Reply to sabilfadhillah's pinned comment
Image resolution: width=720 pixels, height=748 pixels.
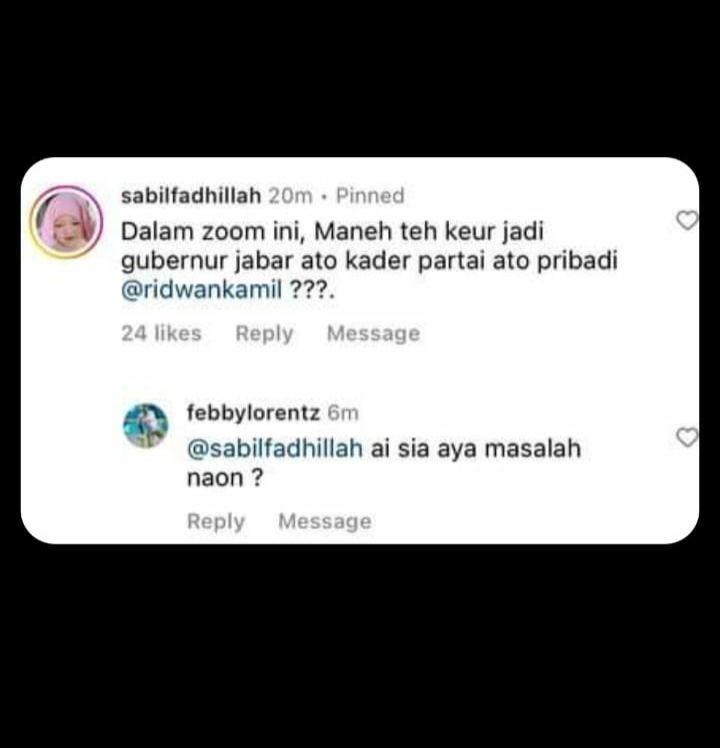(264, 333)
